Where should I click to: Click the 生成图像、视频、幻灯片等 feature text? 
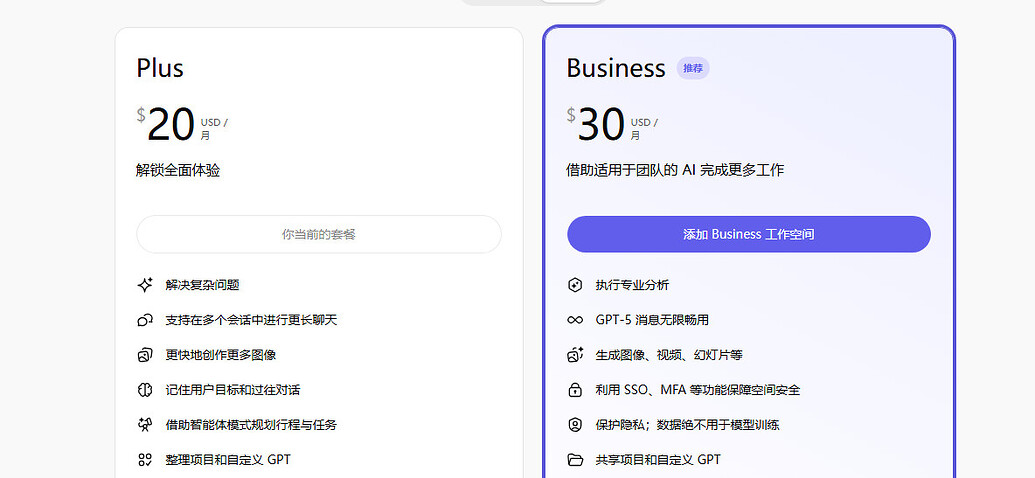[669, 355]
